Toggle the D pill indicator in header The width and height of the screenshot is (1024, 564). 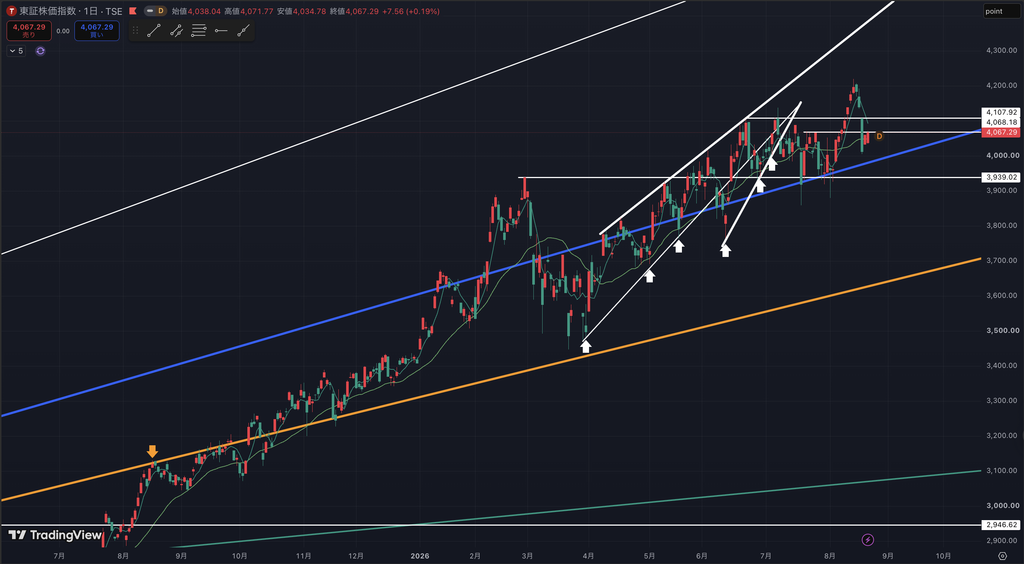coord(157,11)
